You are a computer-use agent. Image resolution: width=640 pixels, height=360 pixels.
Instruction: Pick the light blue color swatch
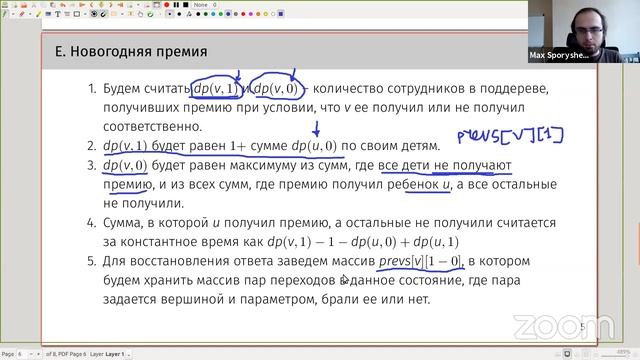coord(213,14)
